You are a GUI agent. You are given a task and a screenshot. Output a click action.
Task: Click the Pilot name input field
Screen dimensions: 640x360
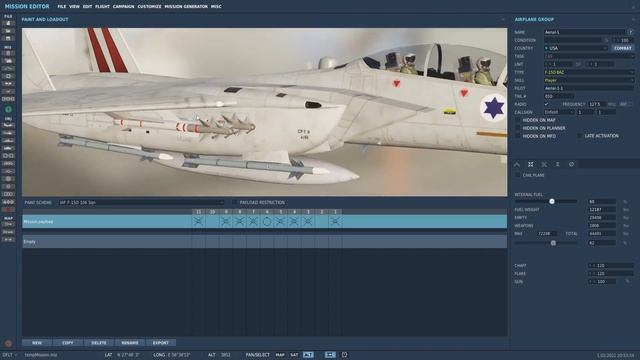(x=589, y=88)
